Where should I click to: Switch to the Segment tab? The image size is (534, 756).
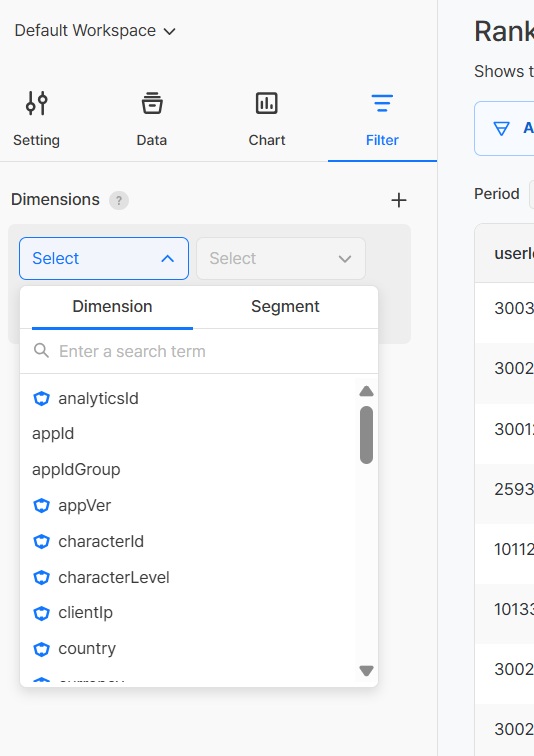(x=285, y=307)
